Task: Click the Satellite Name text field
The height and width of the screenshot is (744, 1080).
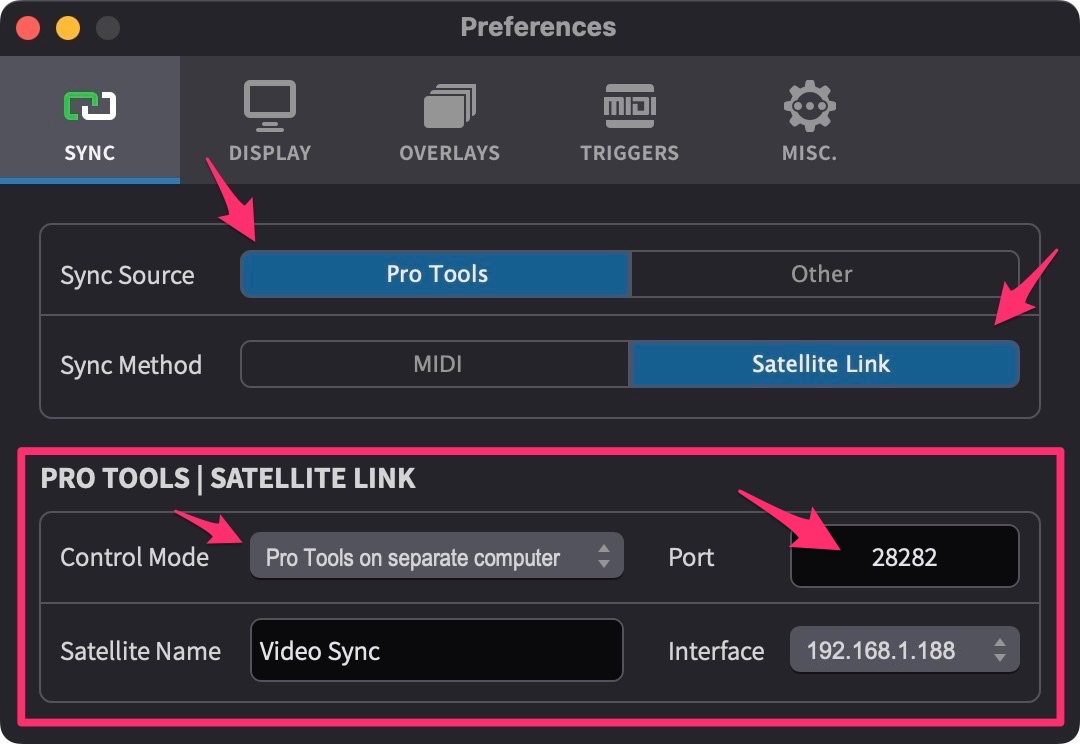Action: point(437,650)
